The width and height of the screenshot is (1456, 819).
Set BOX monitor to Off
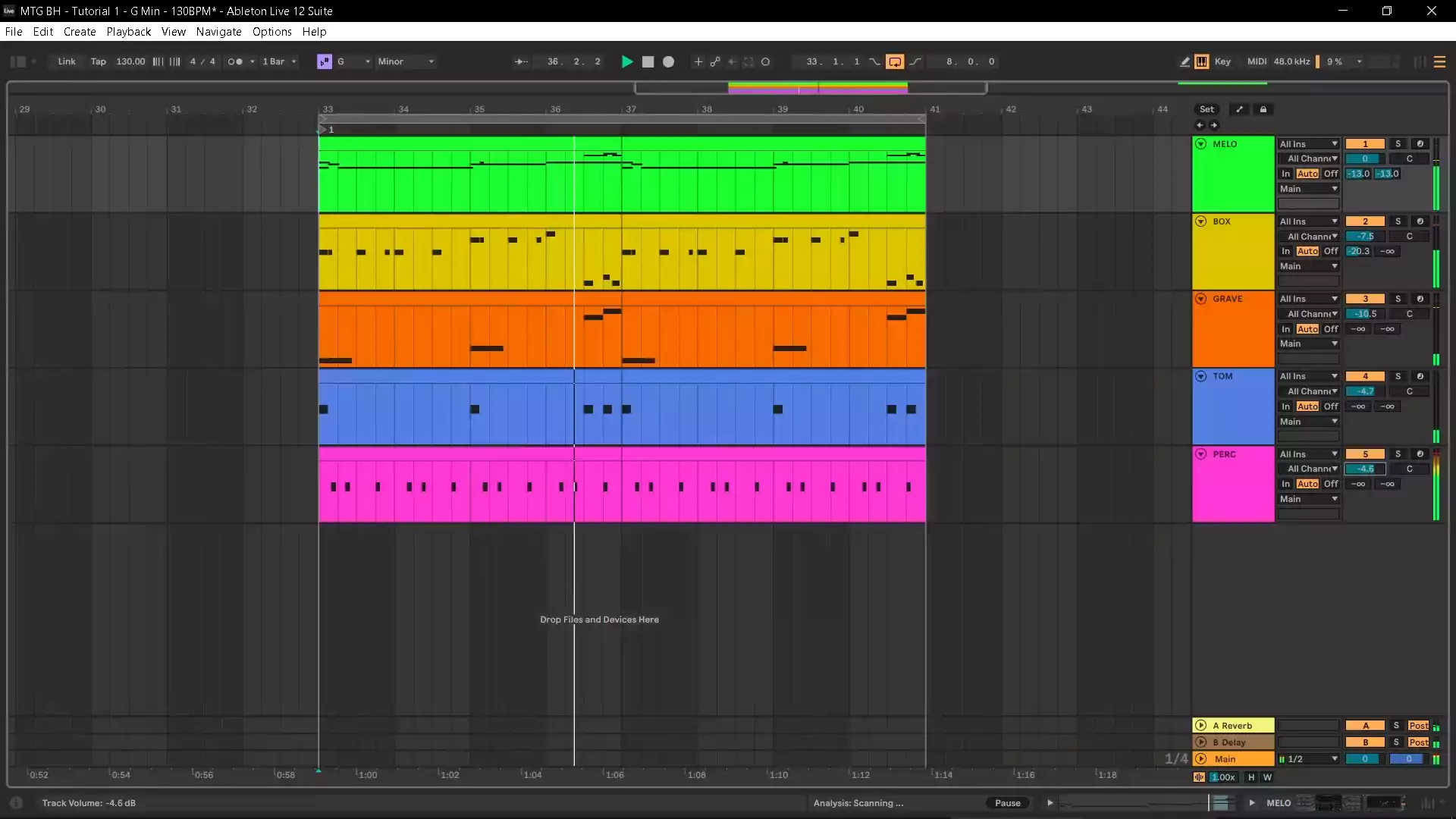(1331, 251)
